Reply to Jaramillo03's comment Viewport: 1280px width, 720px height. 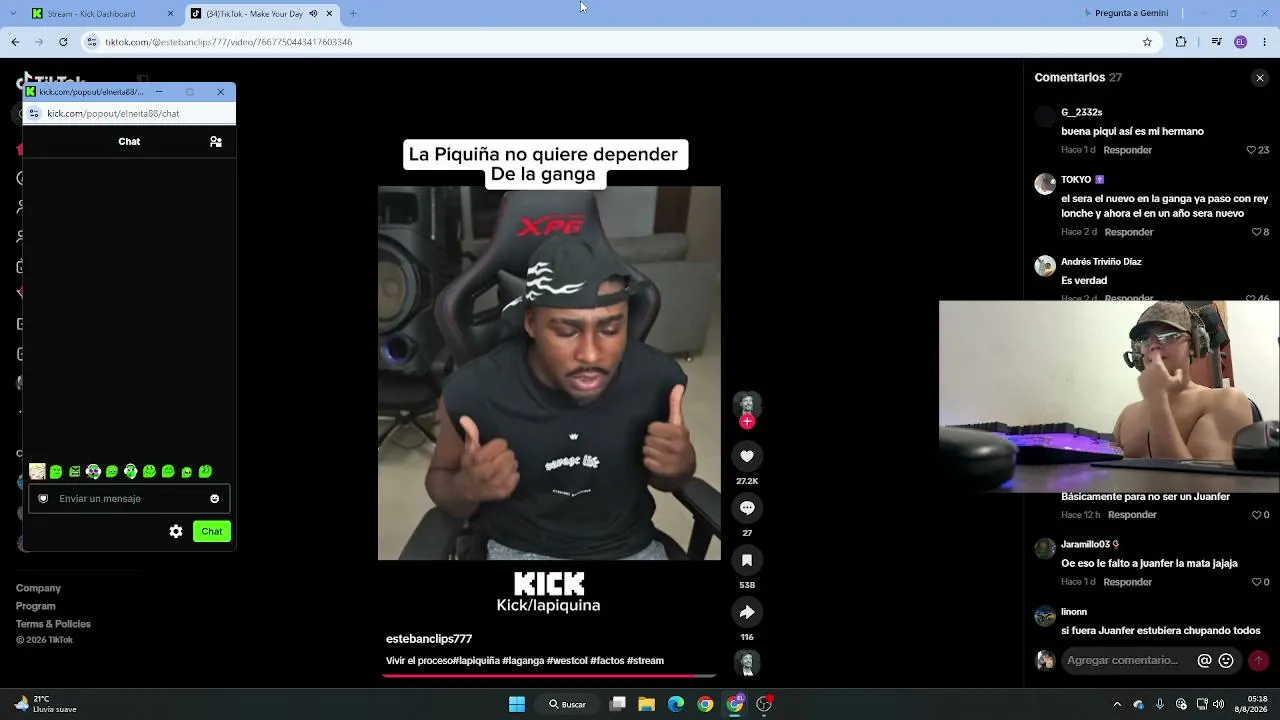(x=1127, y=582)
